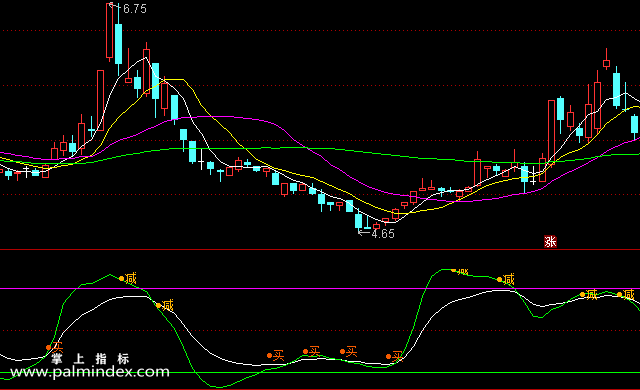
Task: Click the second 减 signal on descending line
Action: [x=167, y=305]
